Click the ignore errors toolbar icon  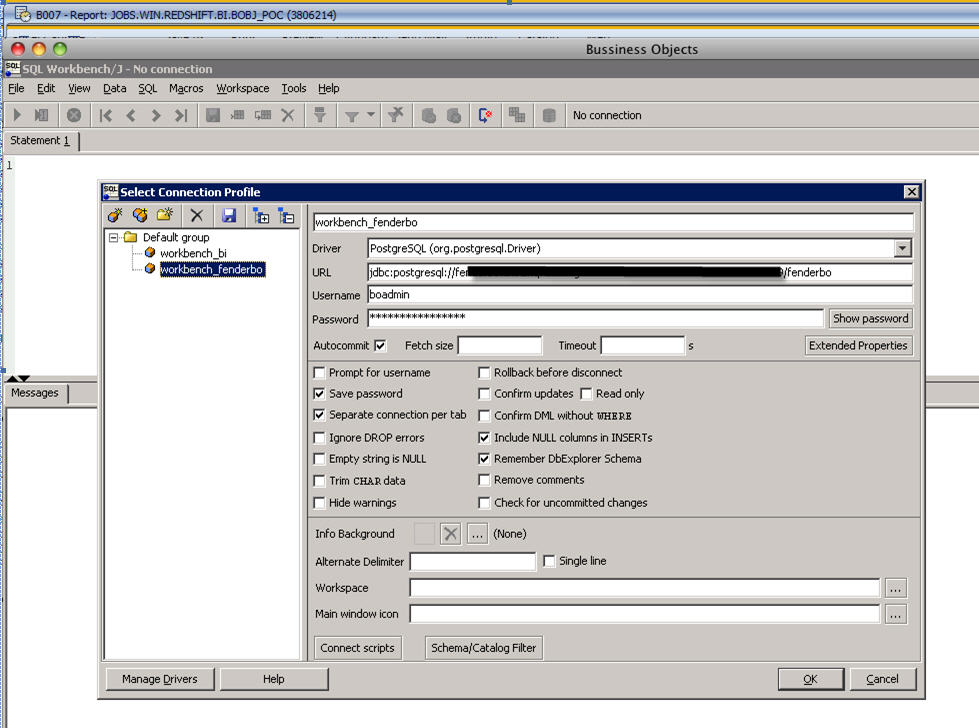(x=485, y=115)
